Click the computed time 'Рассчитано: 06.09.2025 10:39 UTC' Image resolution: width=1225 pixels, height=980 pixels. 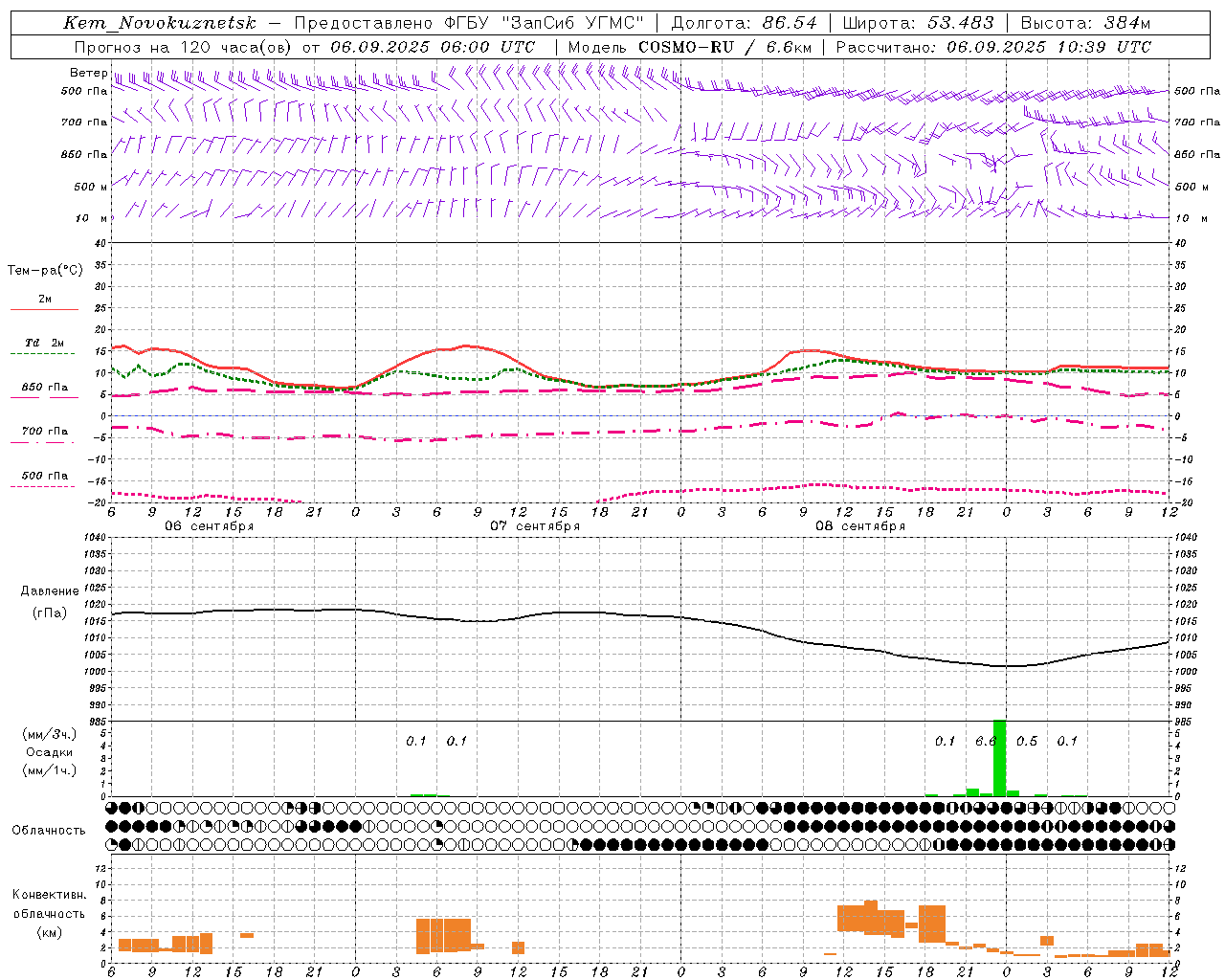[x=993, y=47]
